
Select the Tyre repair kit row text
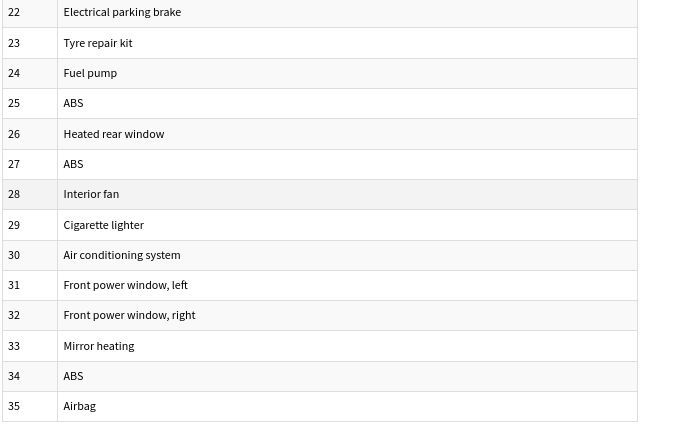pos(98,43)
